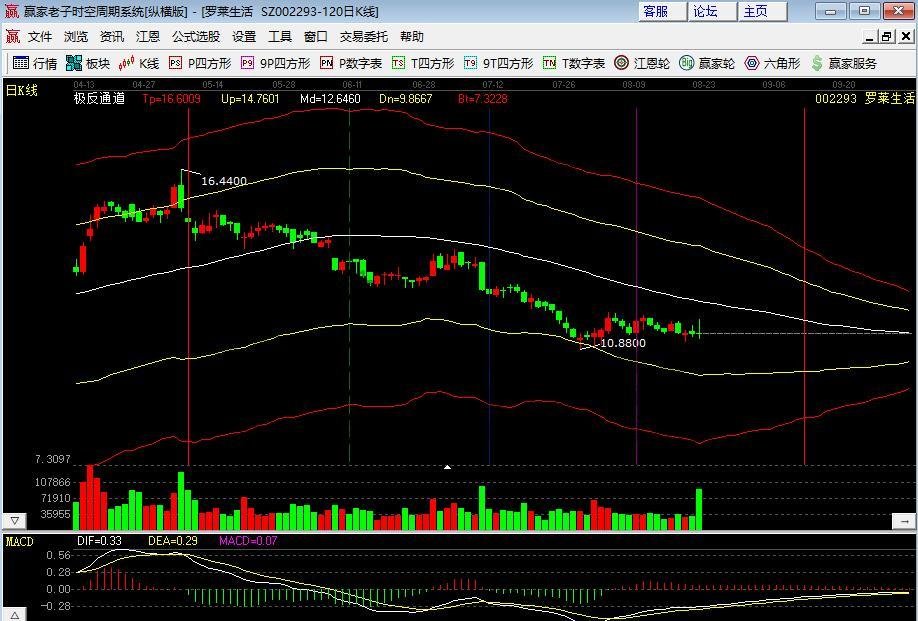Open 赢家服务 service page
Viewport: 918px width, 621px height.
pos(844,63)
